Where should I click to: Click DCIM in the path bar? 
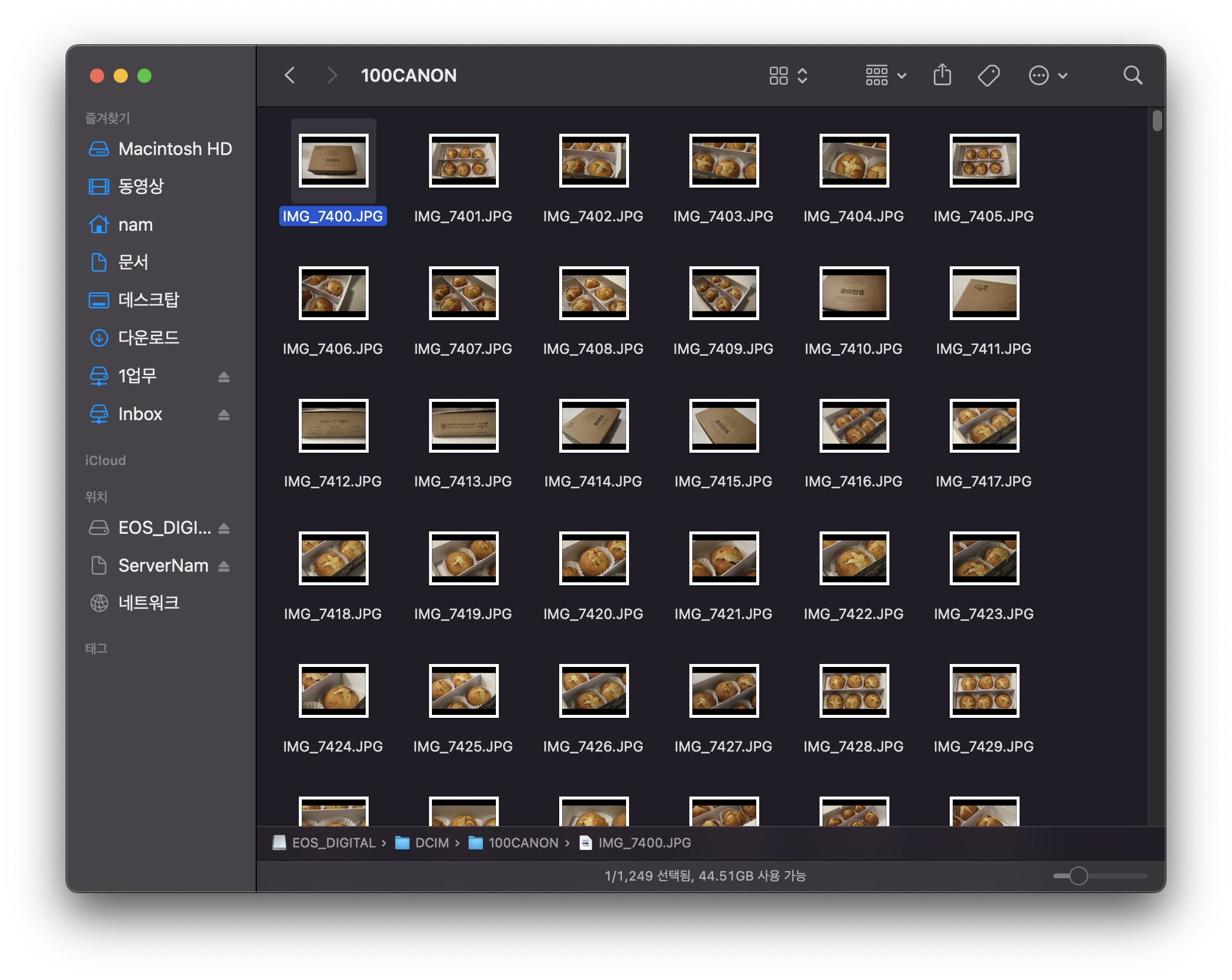tap(431, 842)
